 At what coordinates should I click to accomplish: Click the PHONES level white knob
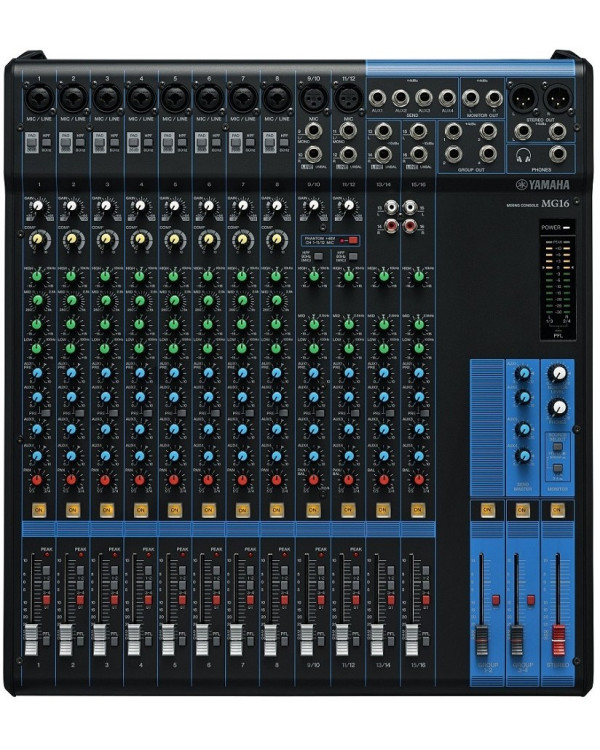coord(558,407)
